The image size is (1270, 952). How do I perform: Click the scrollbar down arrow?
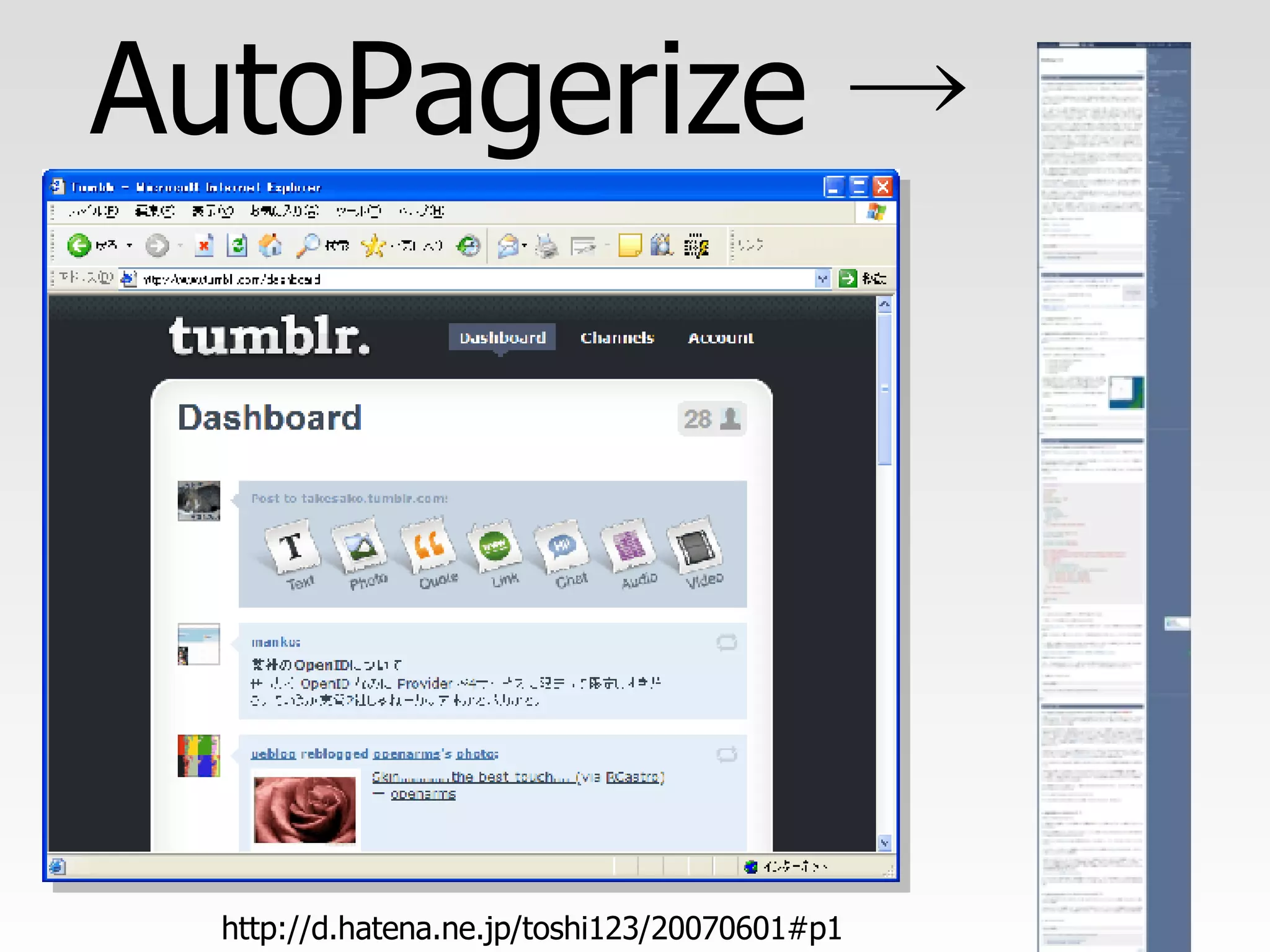tap(885, 843)
